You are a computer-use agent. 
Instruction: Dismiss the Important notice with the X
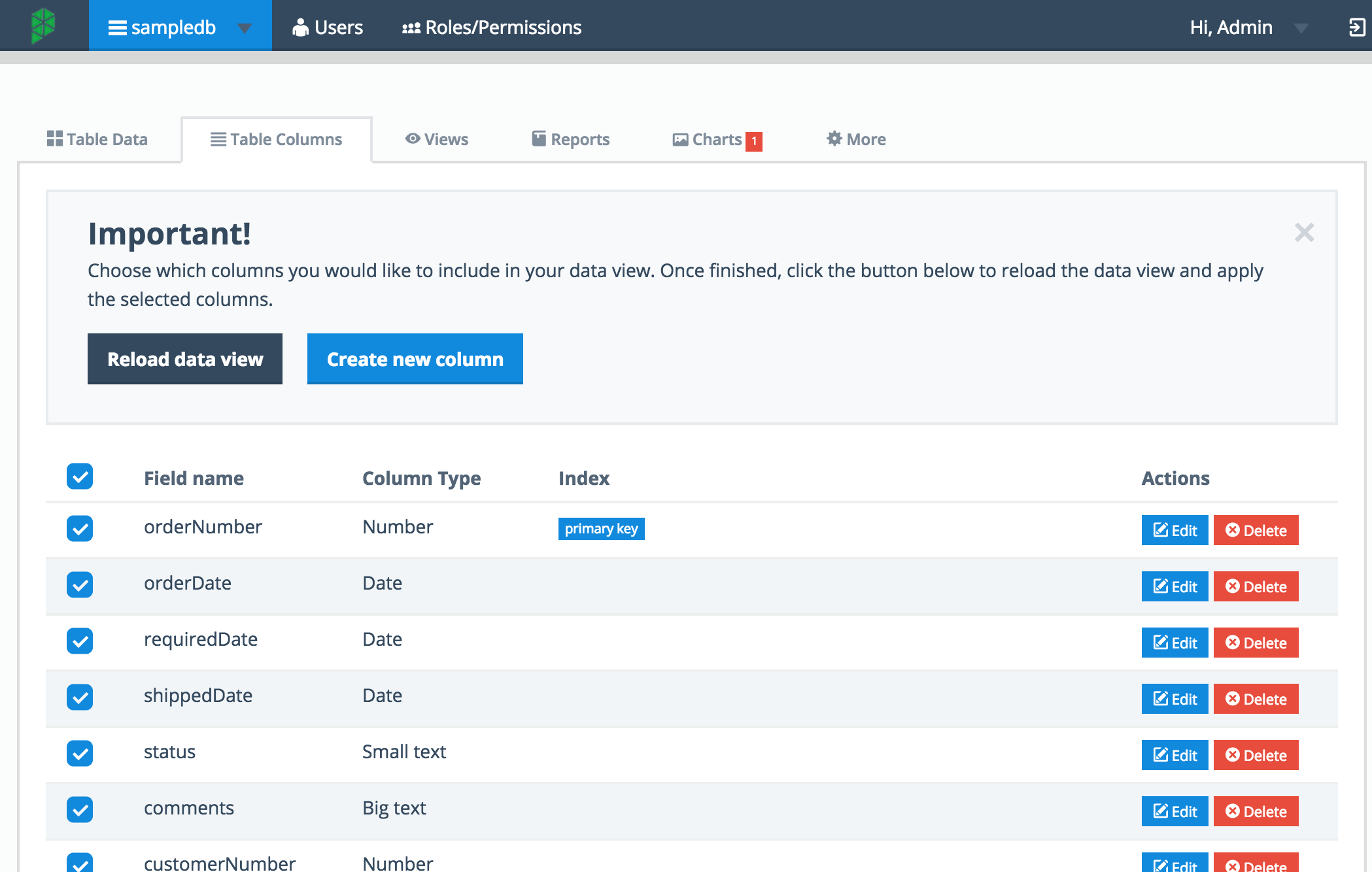pos(1305,232)
